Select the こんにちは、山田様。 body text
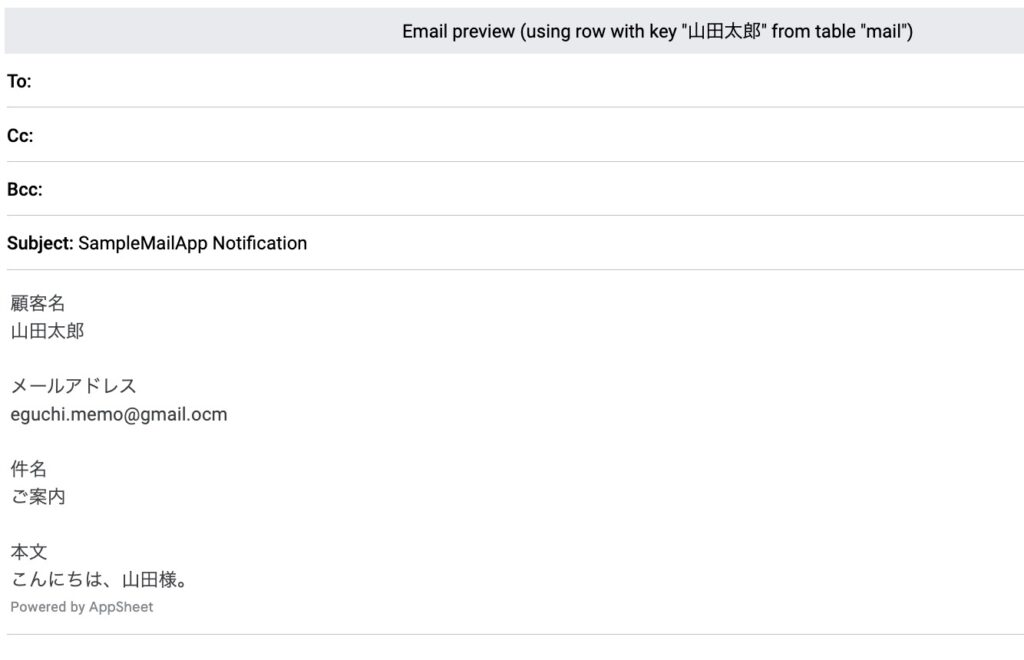 coord(99,579)
